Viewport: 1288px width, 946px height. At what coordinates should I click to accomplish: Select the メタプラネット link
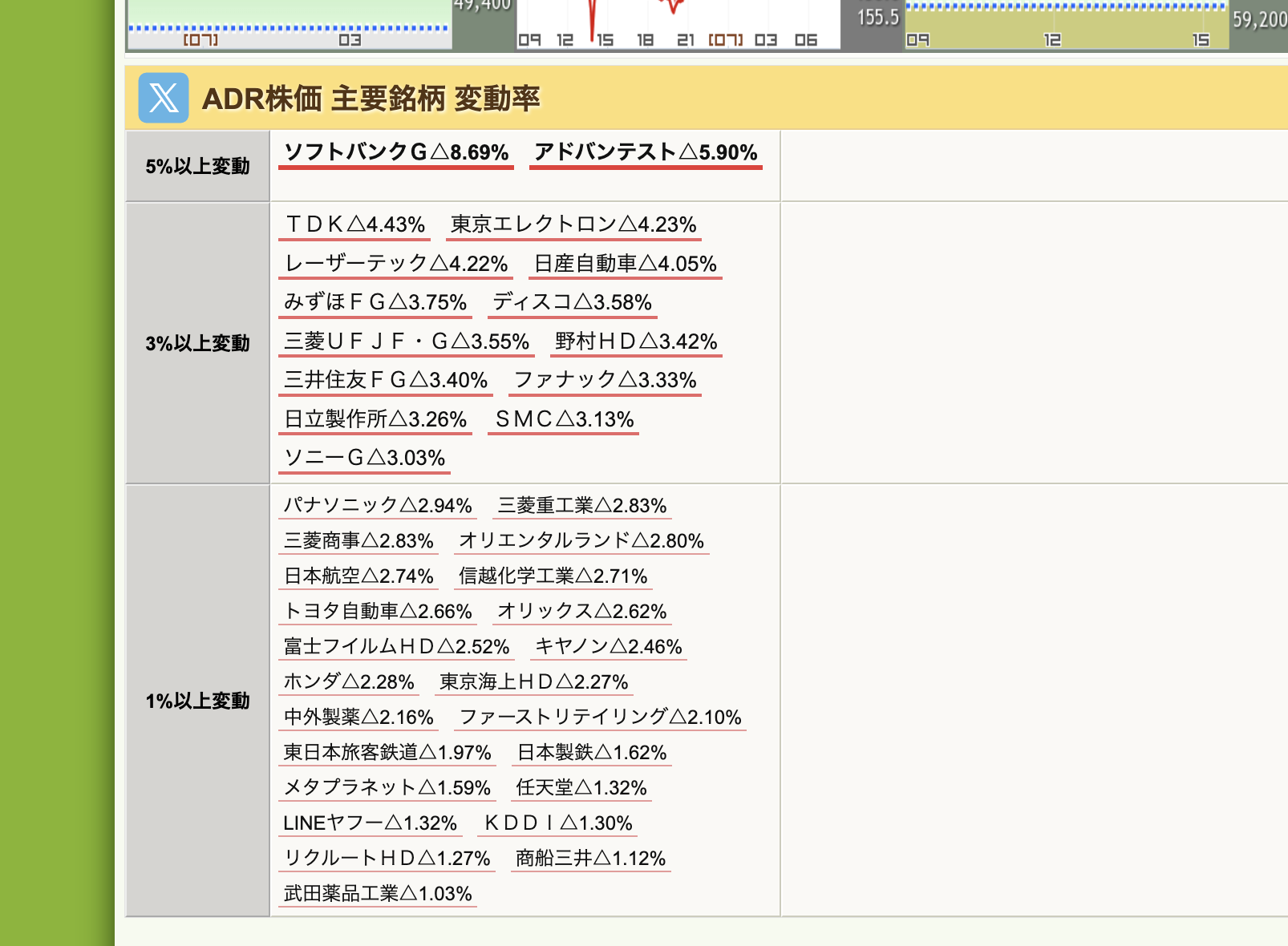click(x=387, y=788)
